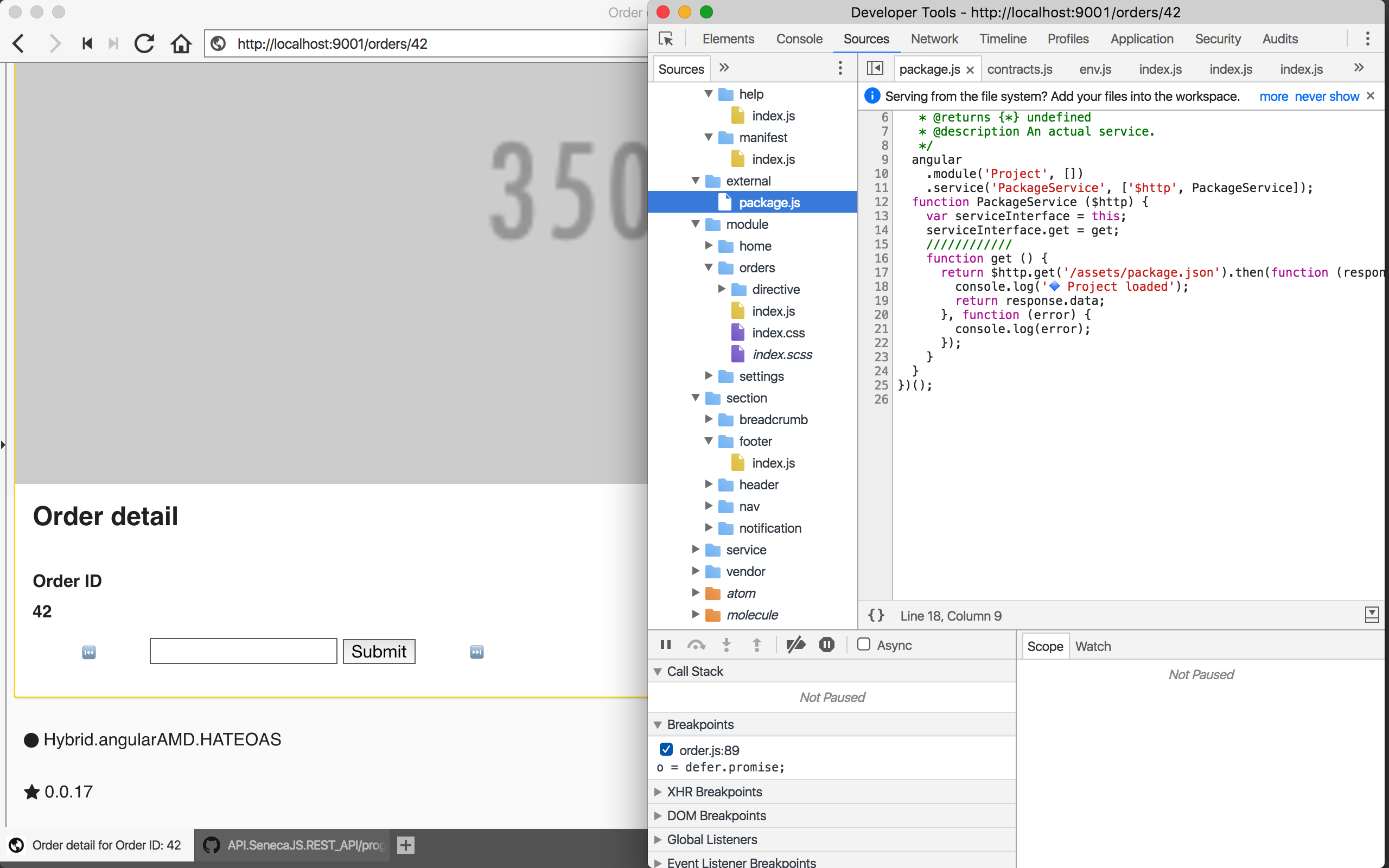Image resolution: width=1389 pixels, height=868 pixels.
Task: Open the Watch pane
Action: click(1092, 646)
